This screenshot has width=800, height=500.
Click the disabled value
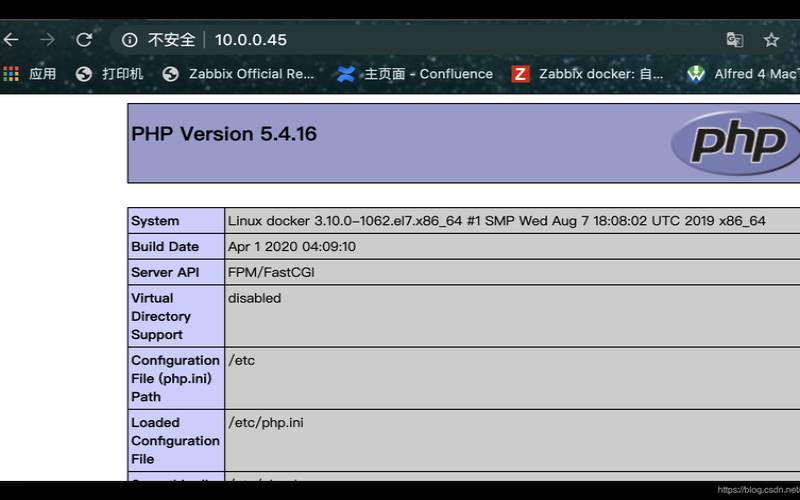click(254, 298)
